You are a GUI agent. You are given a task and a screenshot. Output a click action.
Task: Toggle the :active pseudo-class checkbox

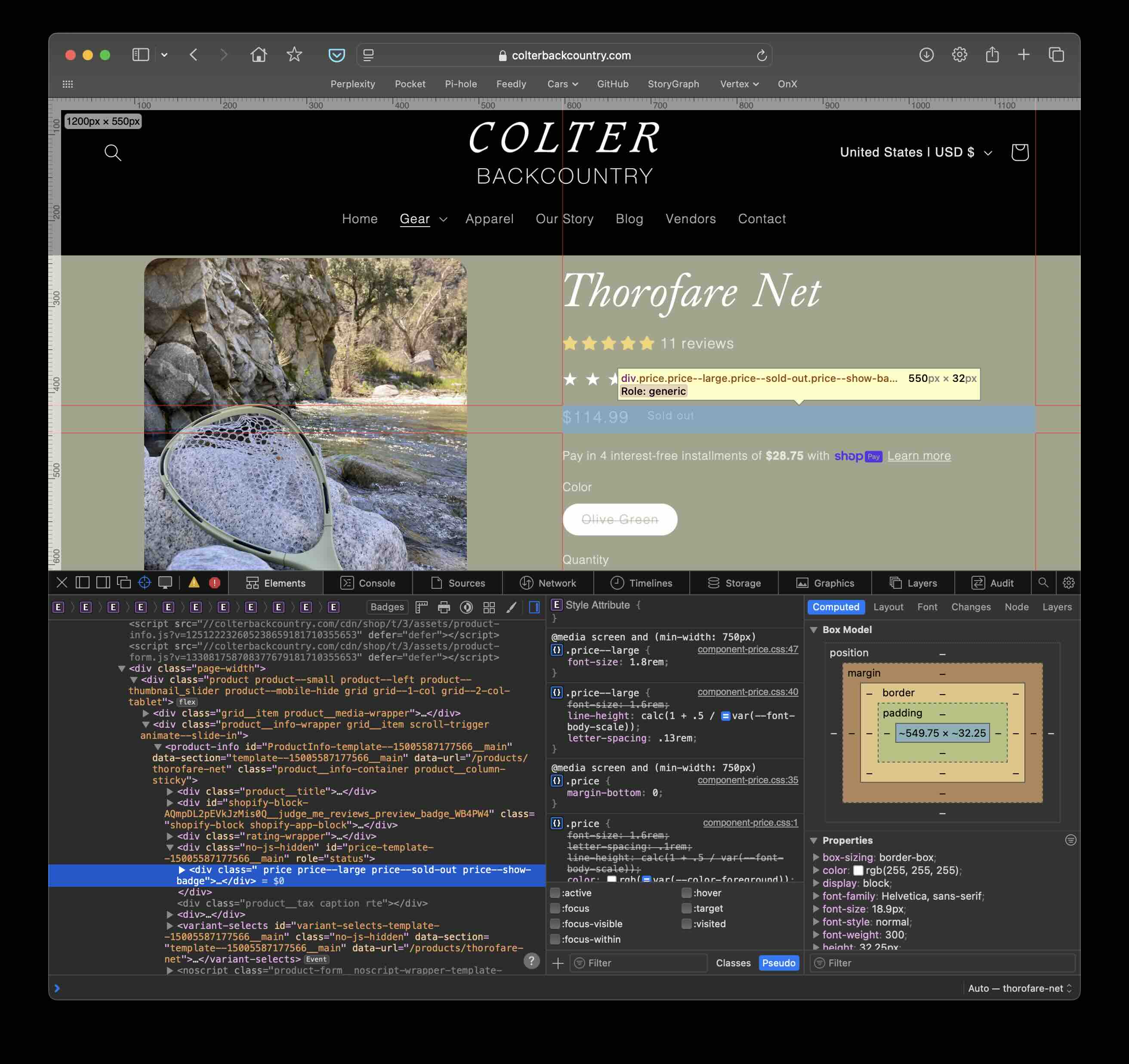[x=555, y=893]
